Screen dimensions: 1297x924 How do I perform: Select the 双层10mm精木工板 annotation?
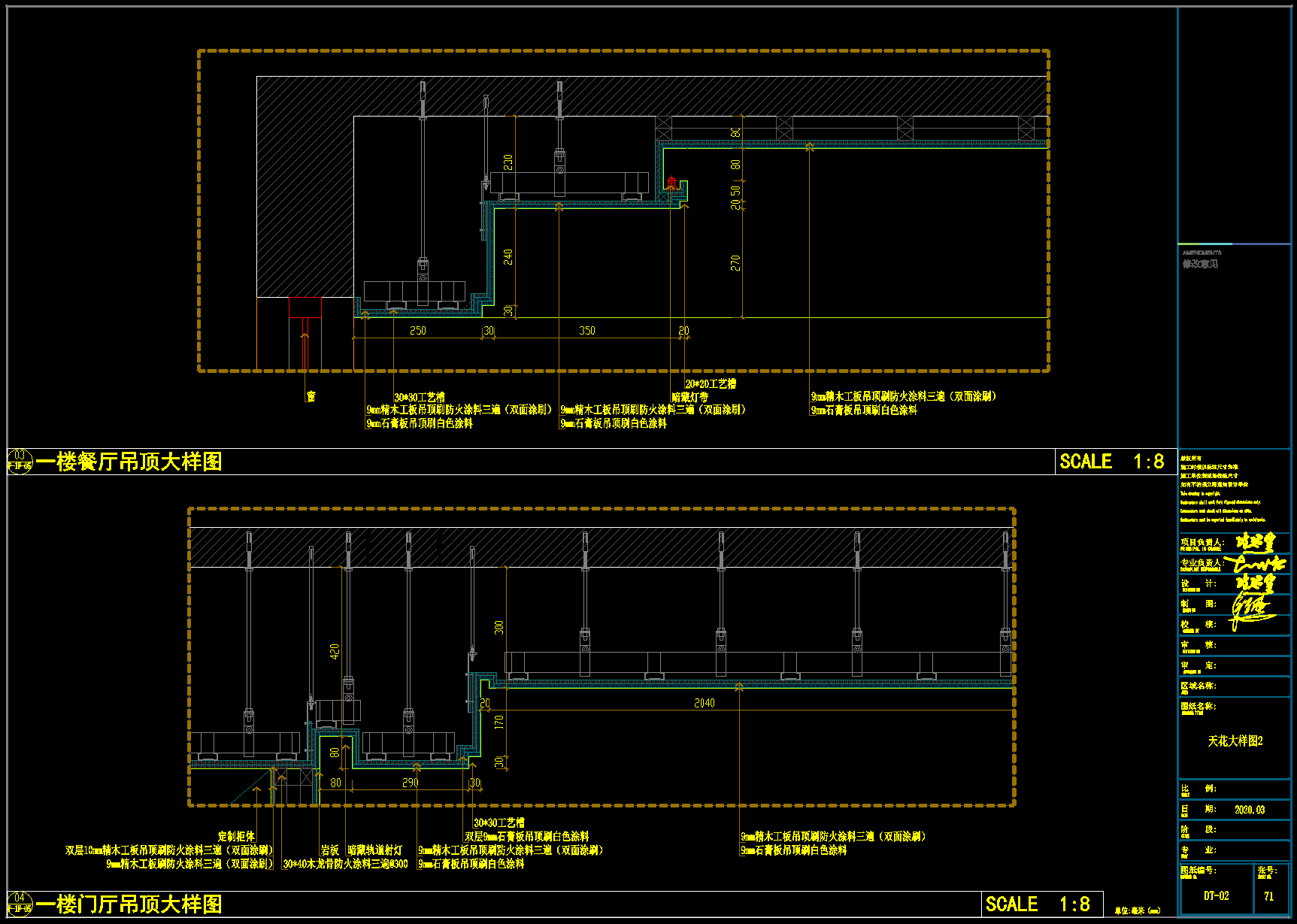click(x=169, y=850)
